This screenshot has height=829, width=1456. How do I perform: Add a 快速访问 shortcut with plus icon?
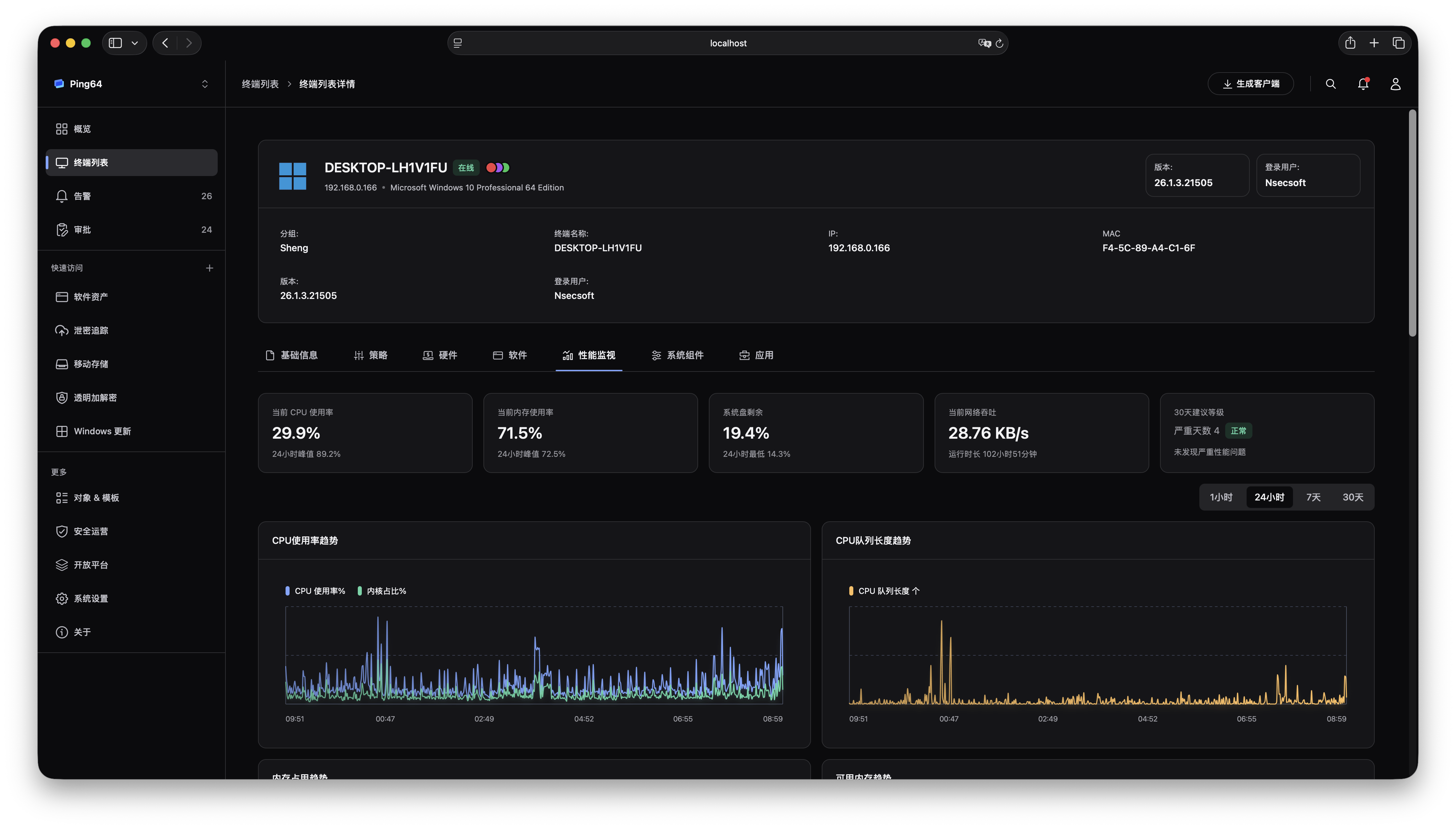210,268
